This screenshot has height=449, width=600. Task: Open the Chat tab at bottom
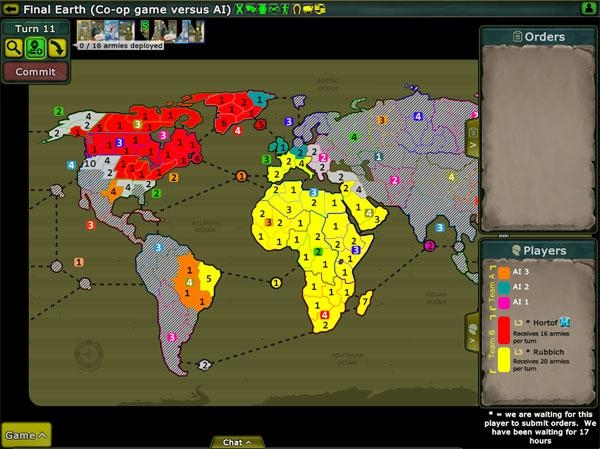click(x=236, y=442)
